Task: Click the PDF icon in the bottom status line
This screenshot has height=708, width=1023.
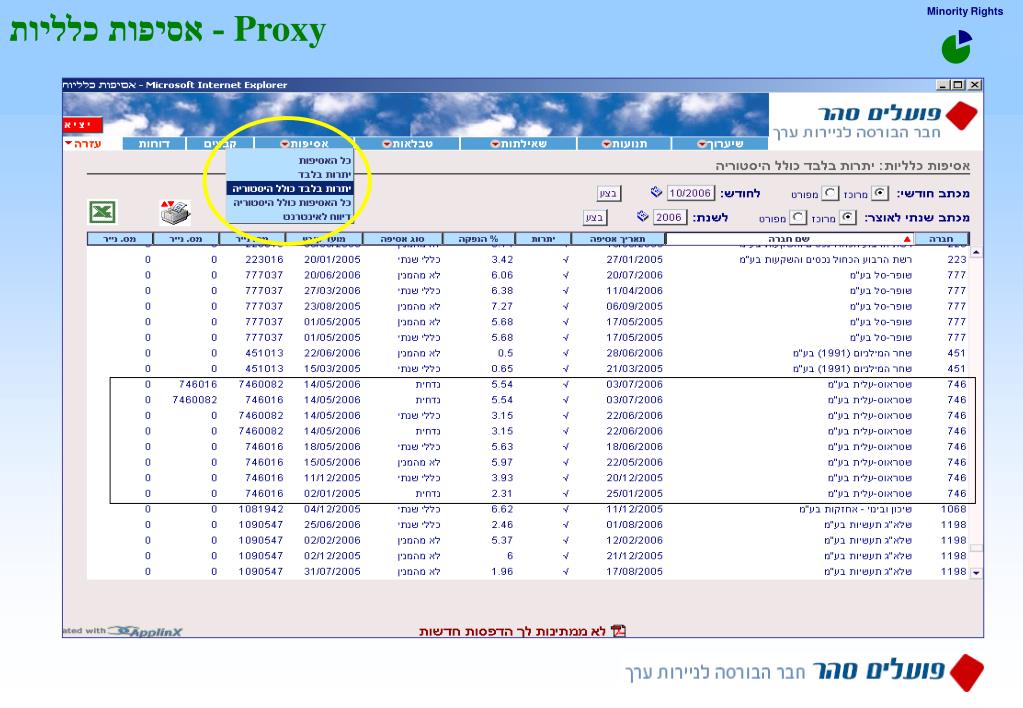Action: pyautogui.click(x=618, y=630)
